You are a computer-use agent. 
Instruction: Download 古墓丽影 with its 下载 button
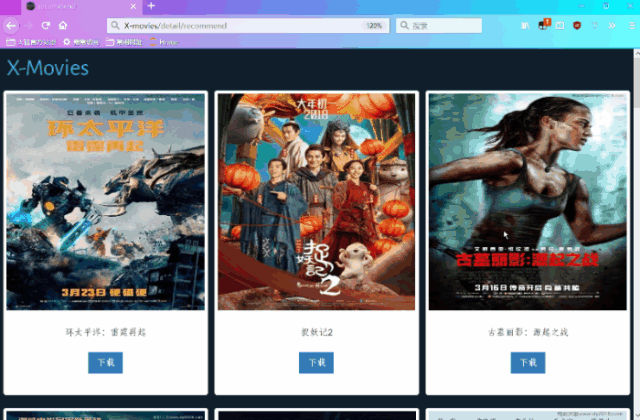coord(528,362)
